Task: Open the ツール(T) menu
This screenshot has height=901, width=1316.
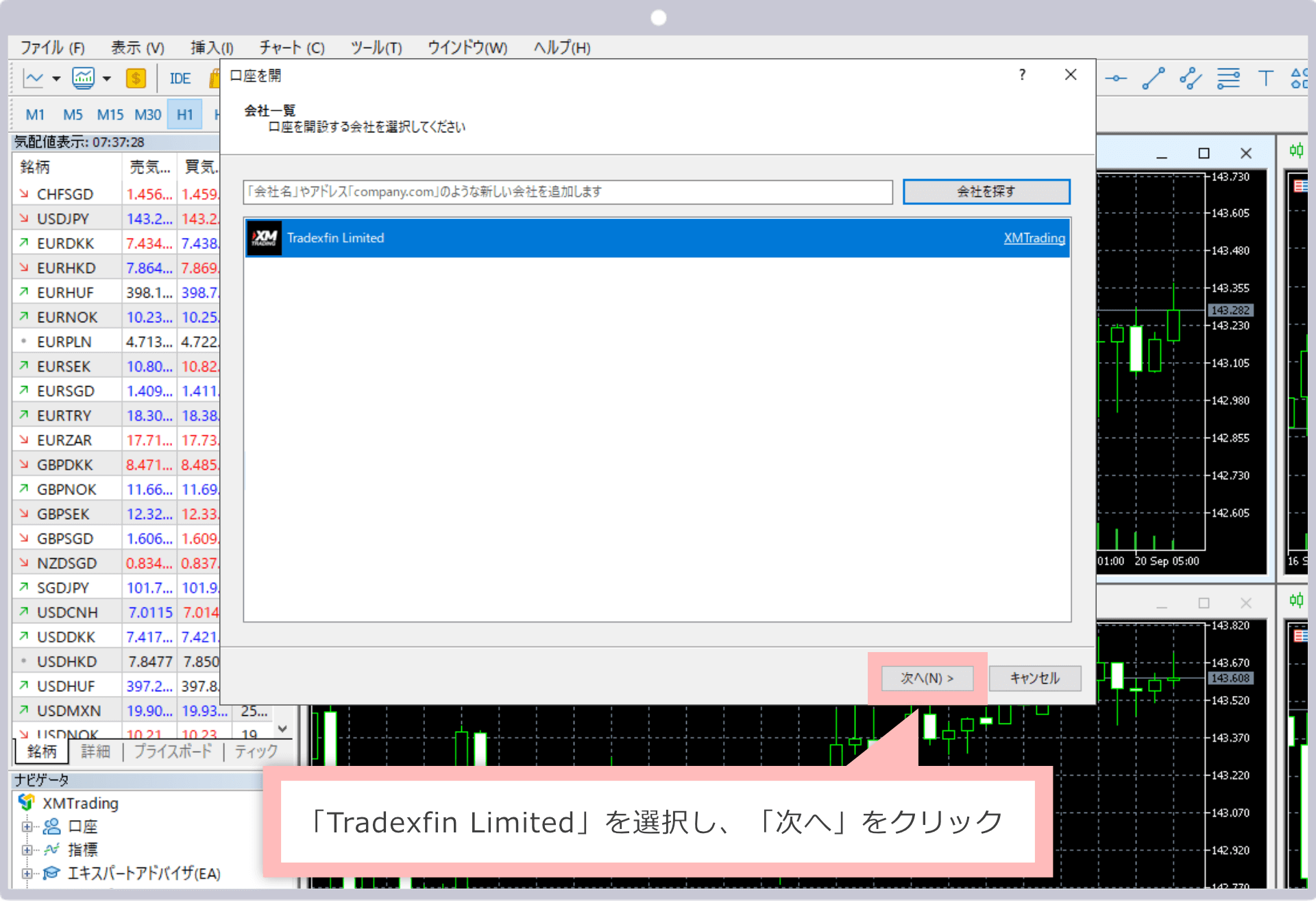Action: (x=376, y=47)
